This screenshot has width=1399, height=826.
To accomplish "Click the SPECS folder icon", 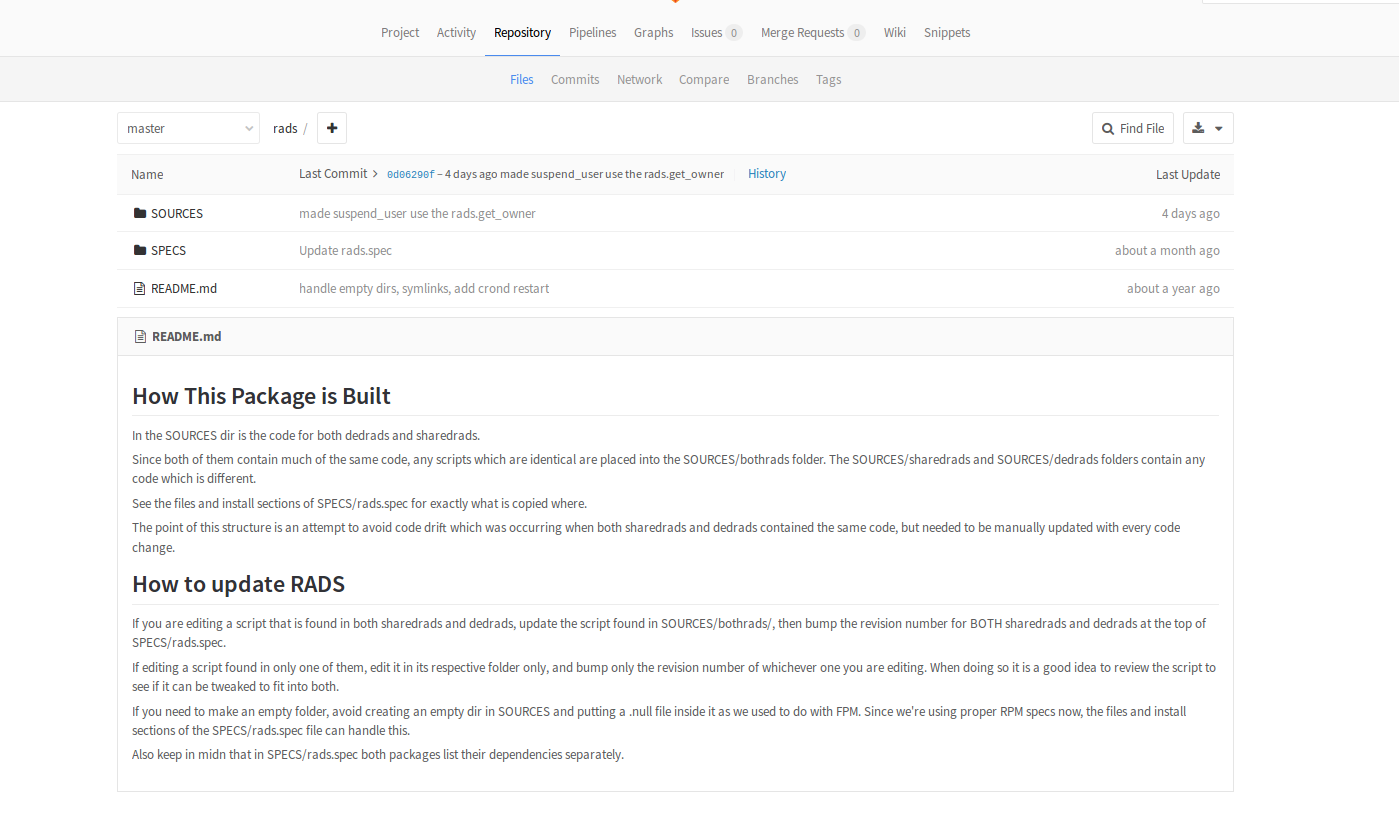I will 140,250.
